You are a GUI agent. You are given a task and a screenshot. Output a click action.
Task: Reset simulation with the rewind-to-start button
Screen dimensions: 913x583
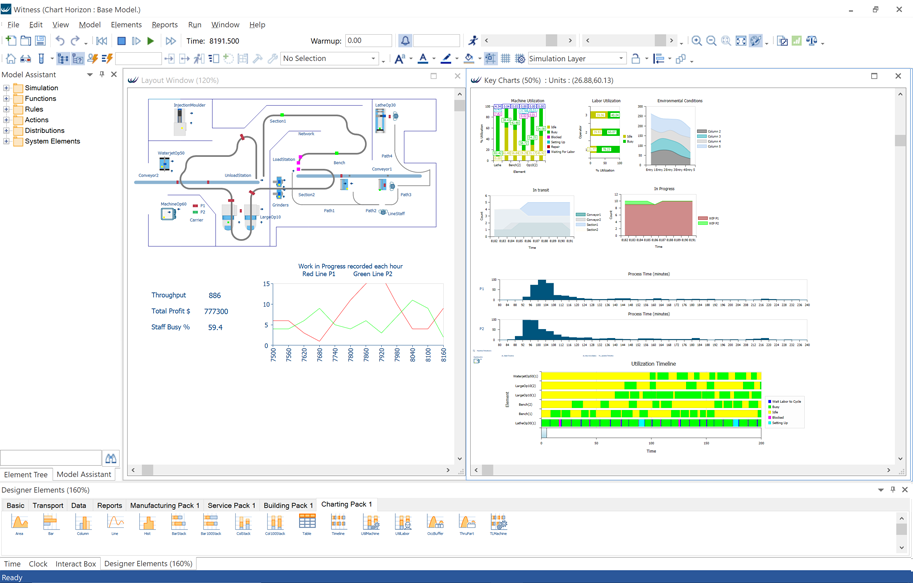pos(101,41)
